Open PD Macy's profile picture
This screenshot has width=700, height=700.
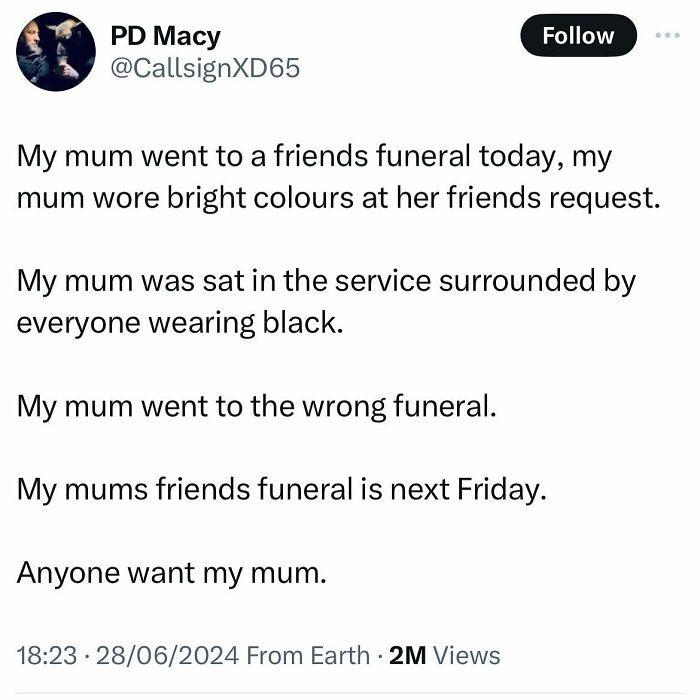57,52
